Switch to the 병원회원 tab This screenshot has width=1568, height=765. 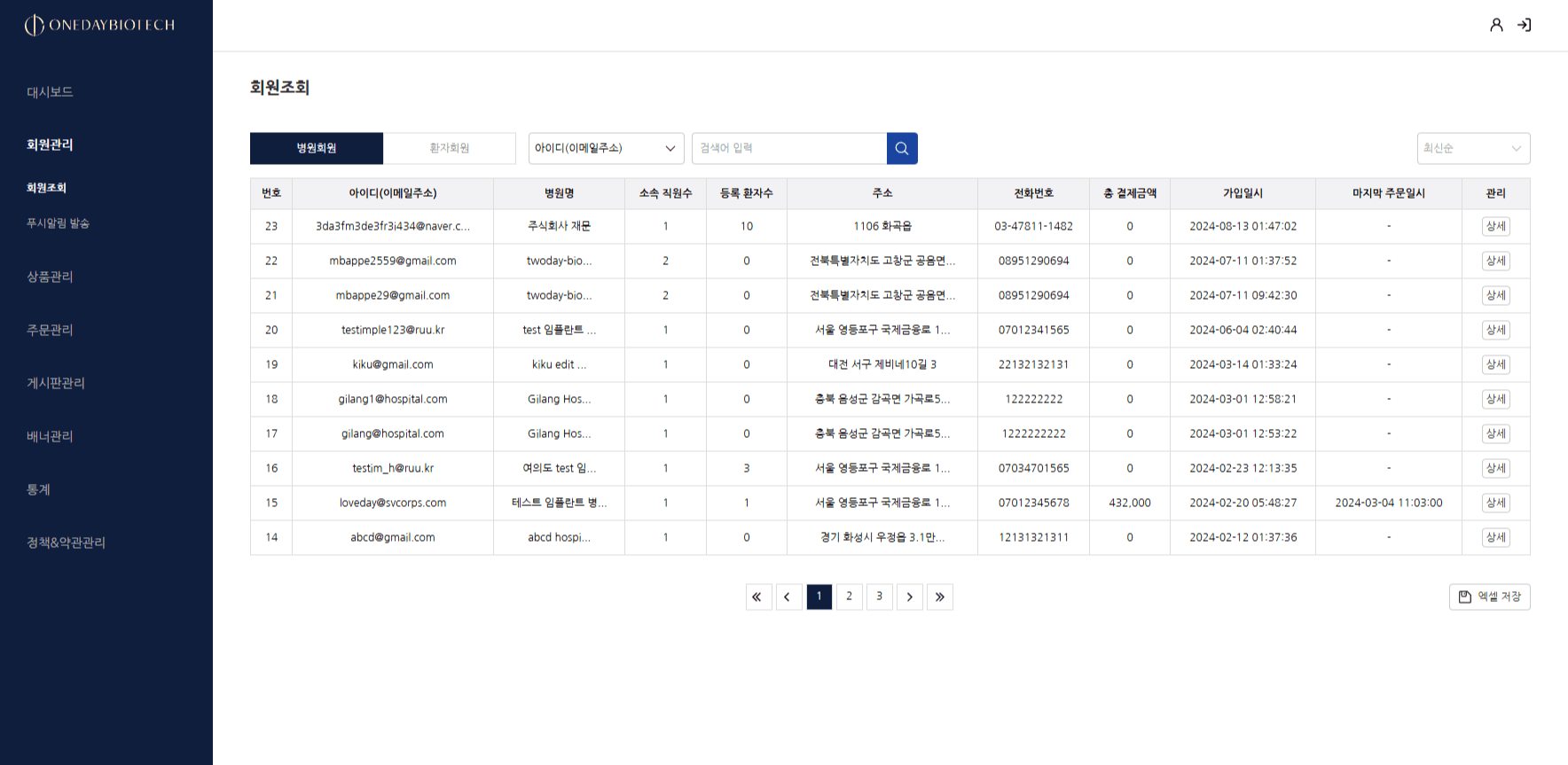(317, 148)
